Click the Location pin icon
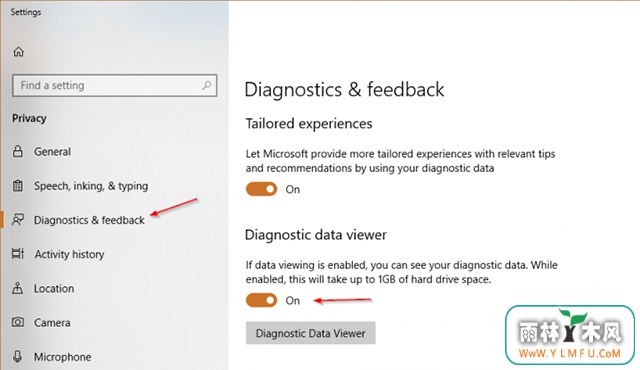The height and width of the screenshot is (370, 640). (18, 288)
